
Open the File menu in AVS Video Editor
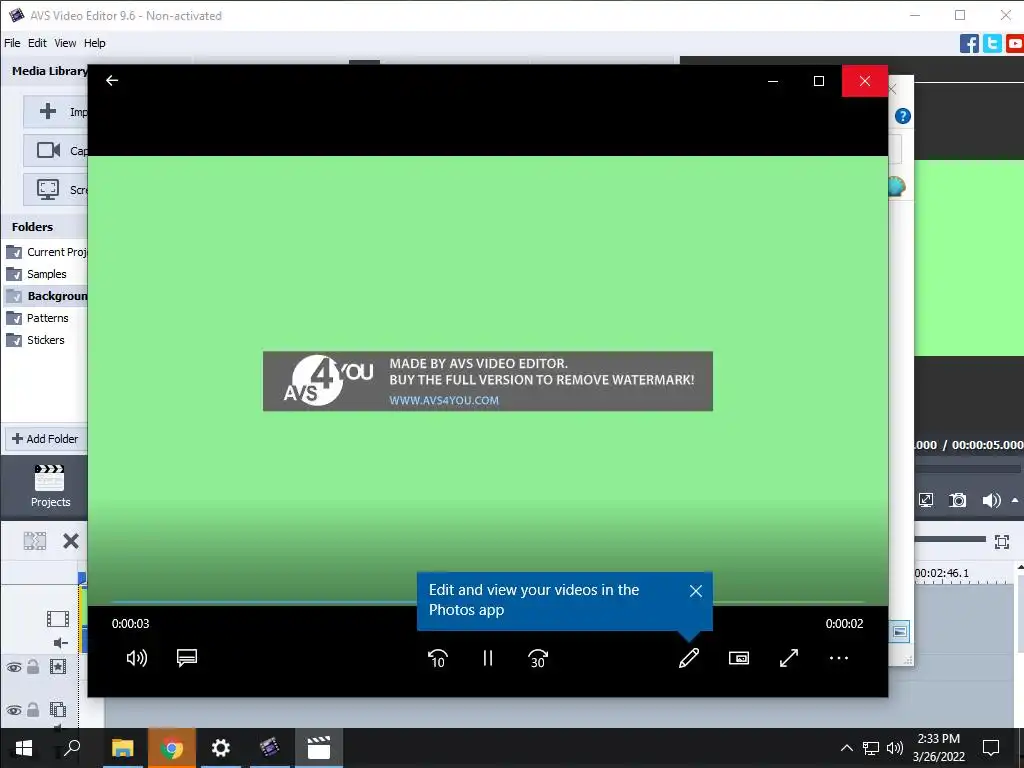click(x=12, y=43)
